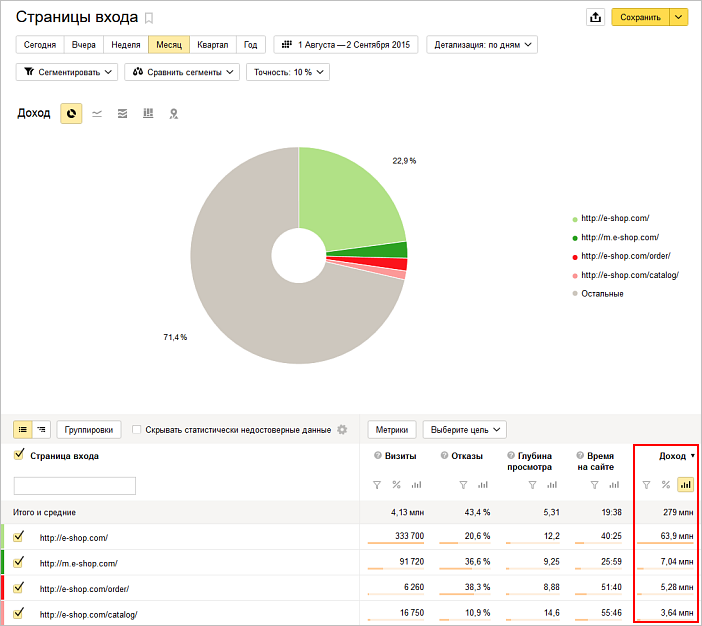Click the bookmark icon beside Страницы входа title
The image size is (702, 626).
coord(150,18)
